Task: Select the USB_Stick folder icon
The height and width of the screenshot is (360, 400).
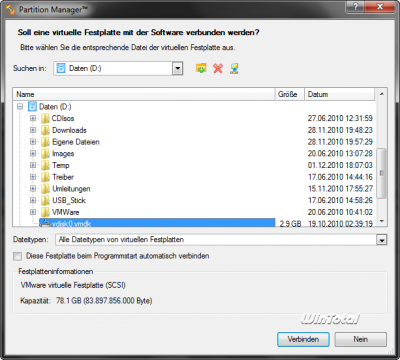Action: pyautogui.click(x=45, y=200)
